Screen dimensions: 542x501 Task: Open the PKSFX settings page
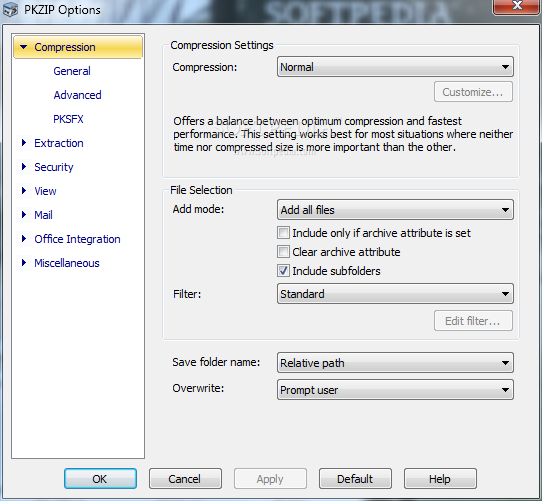(x=68, y=119)
